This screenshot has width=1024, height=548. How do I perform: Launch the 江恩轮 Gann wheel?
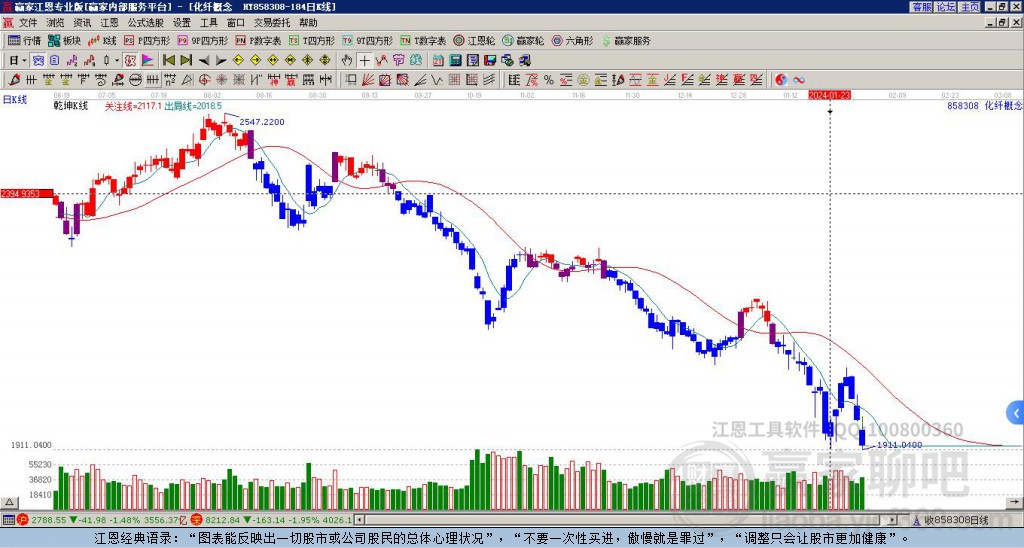pos(474,40)
